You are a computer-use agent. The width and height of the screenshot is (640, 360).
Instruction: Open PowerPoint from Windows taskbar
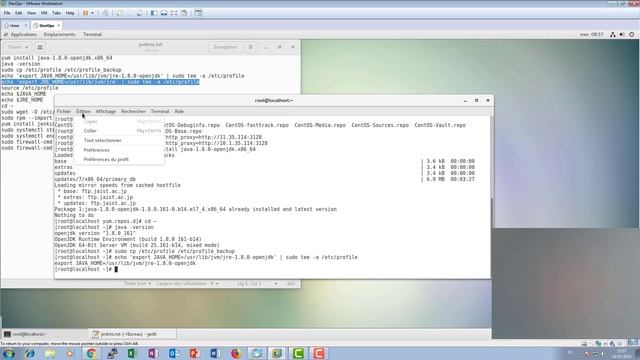[194, 353]
